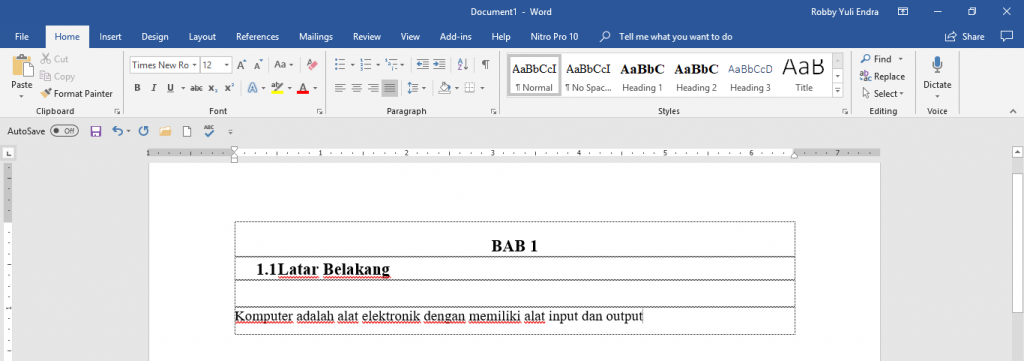Switch to the Design tab
The height and width of the screenshot is (361, 1024).
155,37
